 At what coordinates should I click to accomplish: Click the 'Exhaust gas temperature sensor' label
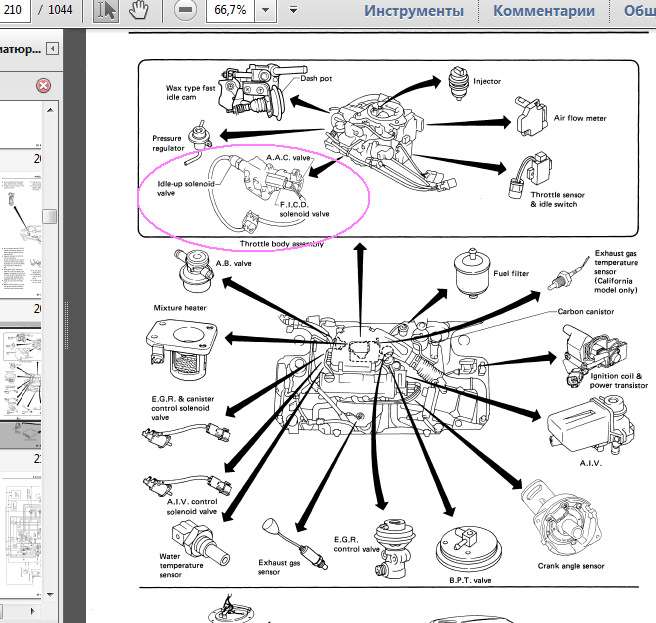coord(616,272)
